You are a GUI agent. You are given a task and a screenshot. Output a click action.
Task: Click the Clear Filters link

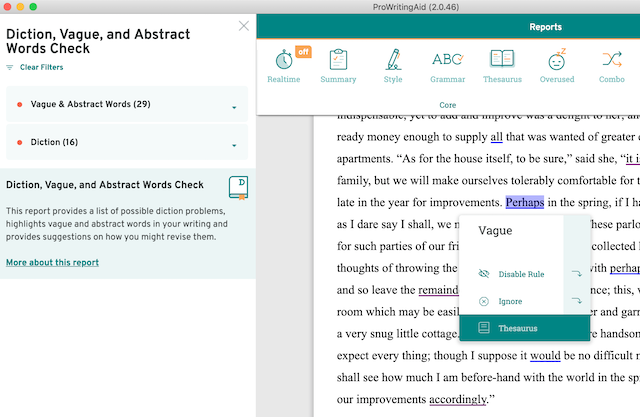[42, 67]
